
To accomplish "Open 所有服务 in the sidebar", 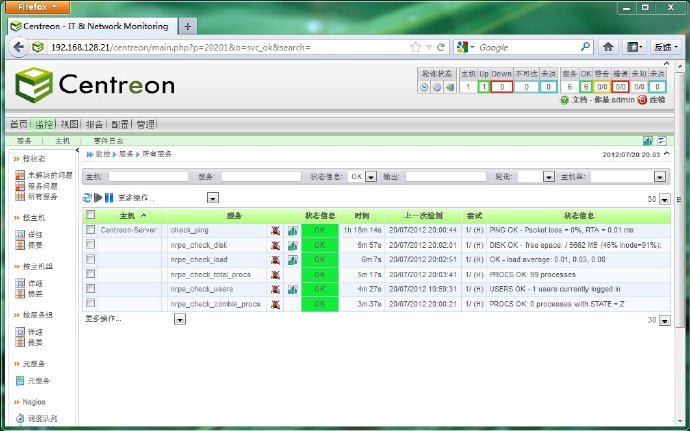I will point(43,197).
